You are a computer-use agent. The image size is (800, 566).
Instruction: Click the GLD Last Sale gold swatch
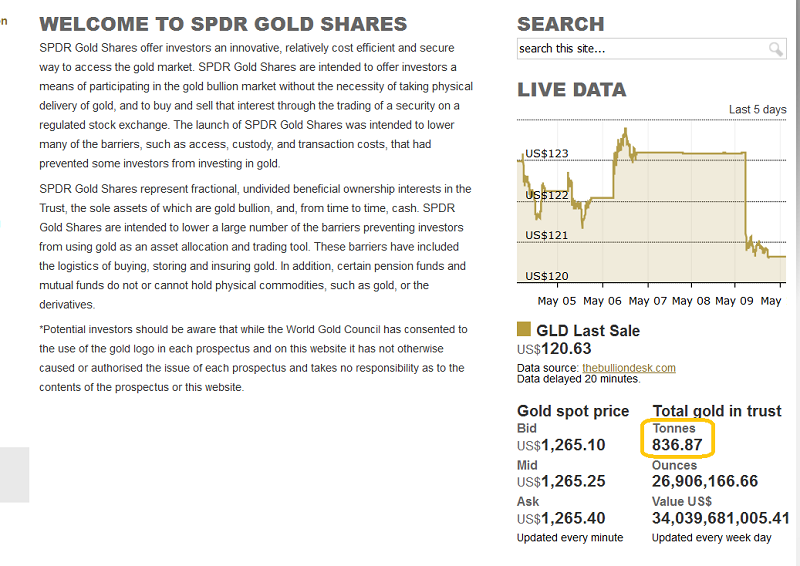523,329
